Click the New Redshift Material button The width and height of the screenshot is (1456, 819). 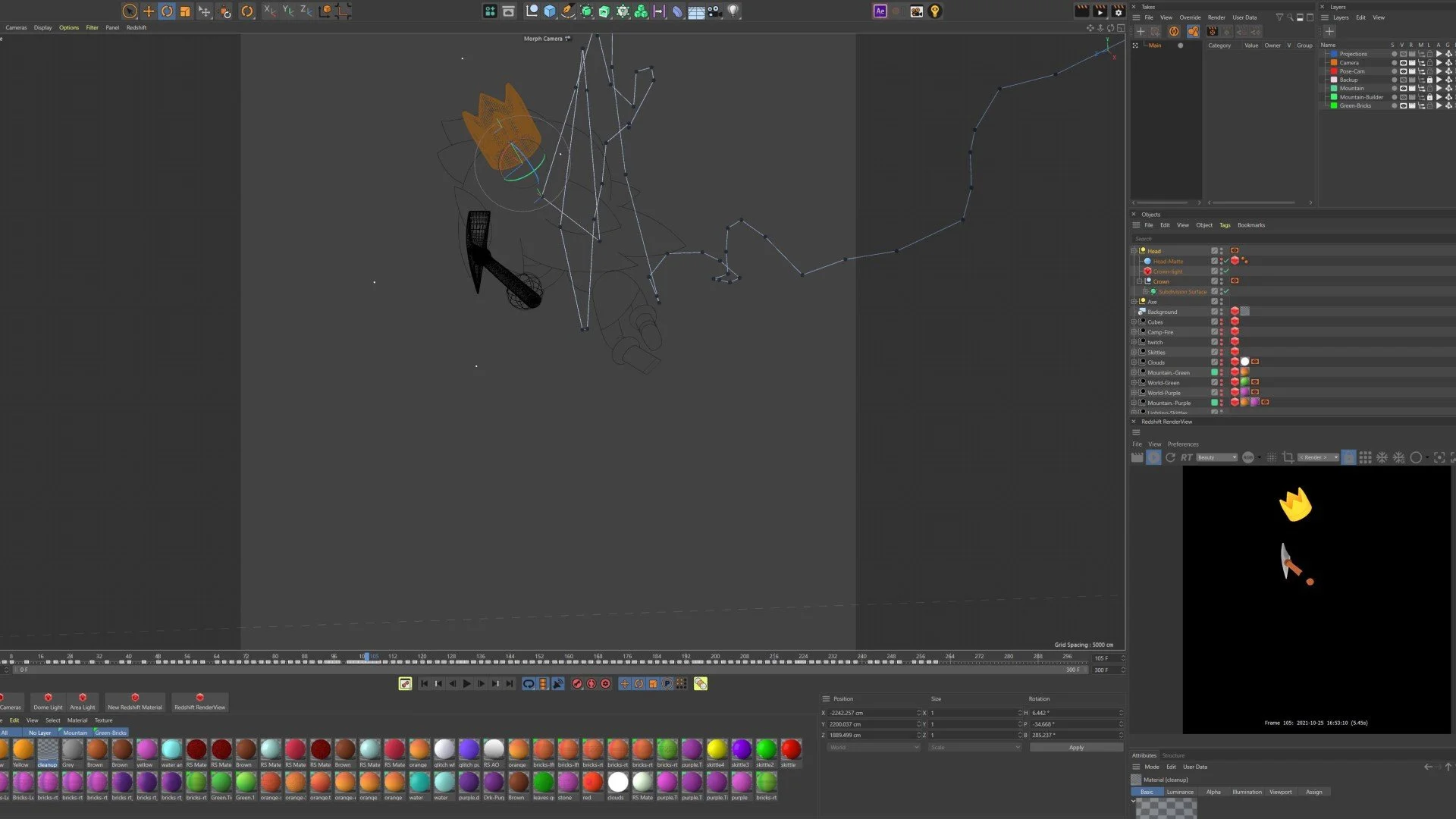click(135, 701)
